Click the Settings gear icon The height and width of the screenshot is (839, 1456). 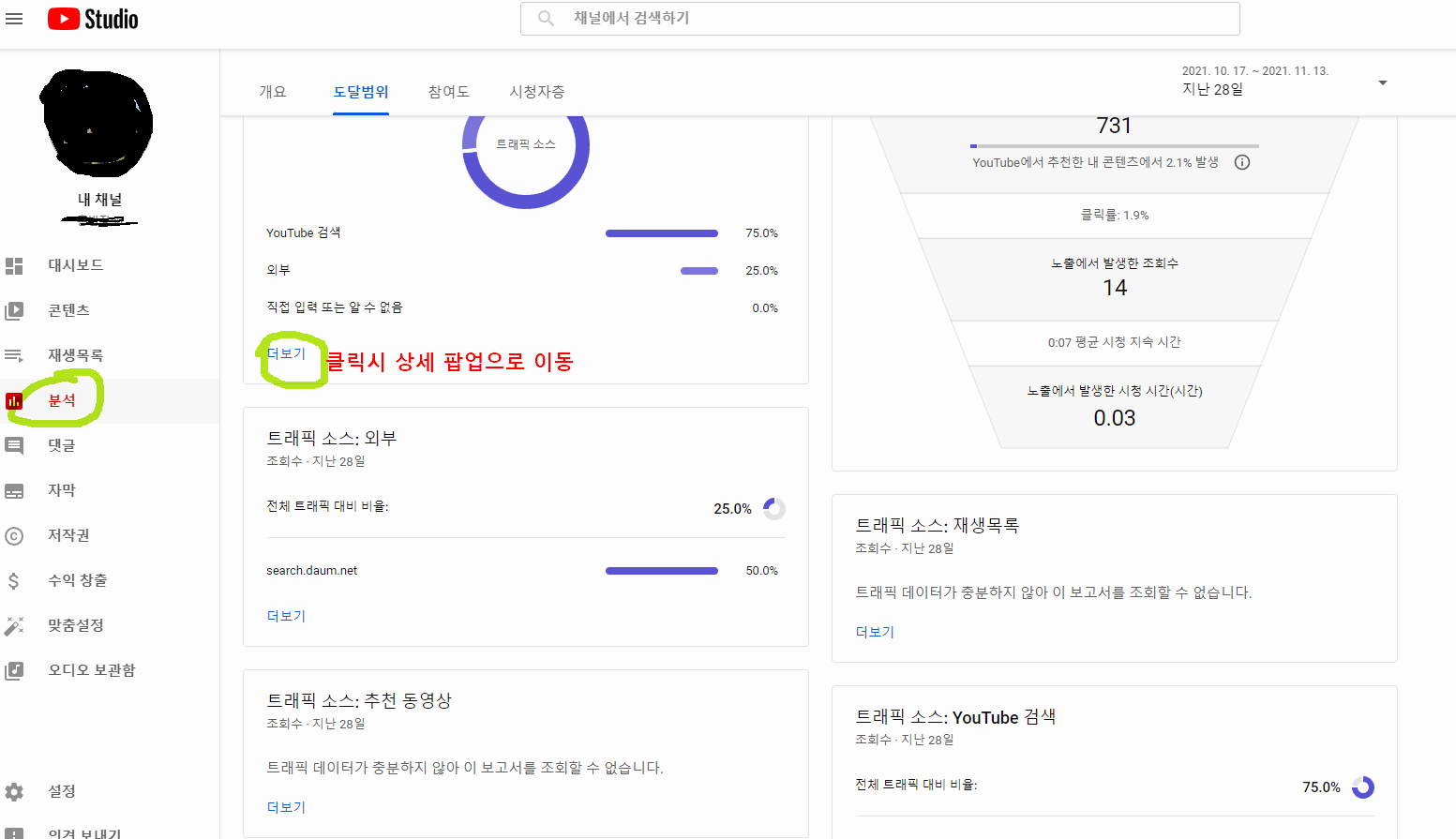tap(14, 792)
